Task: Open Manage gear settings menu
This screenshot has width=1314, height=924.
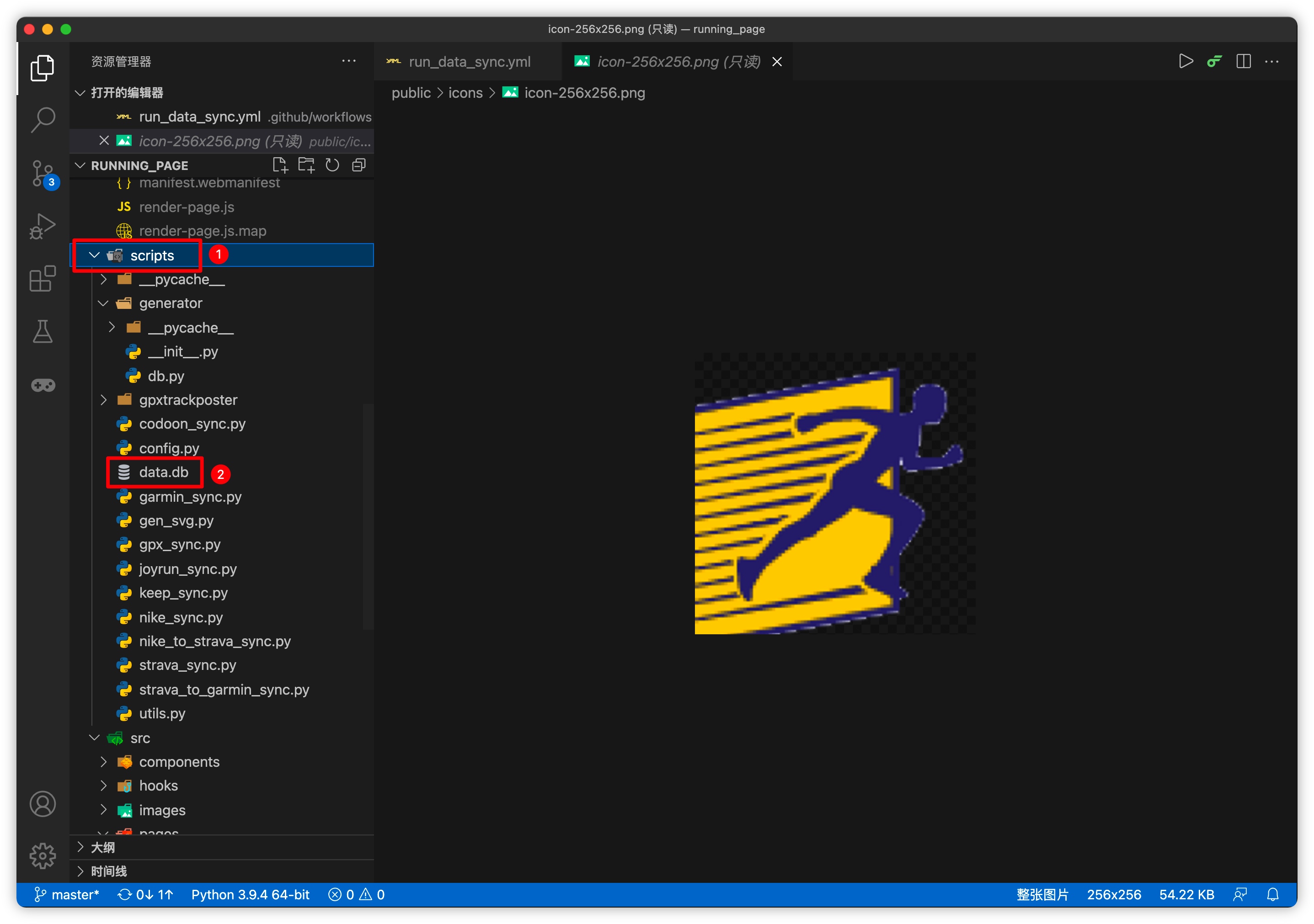Action: pos(43,855)
